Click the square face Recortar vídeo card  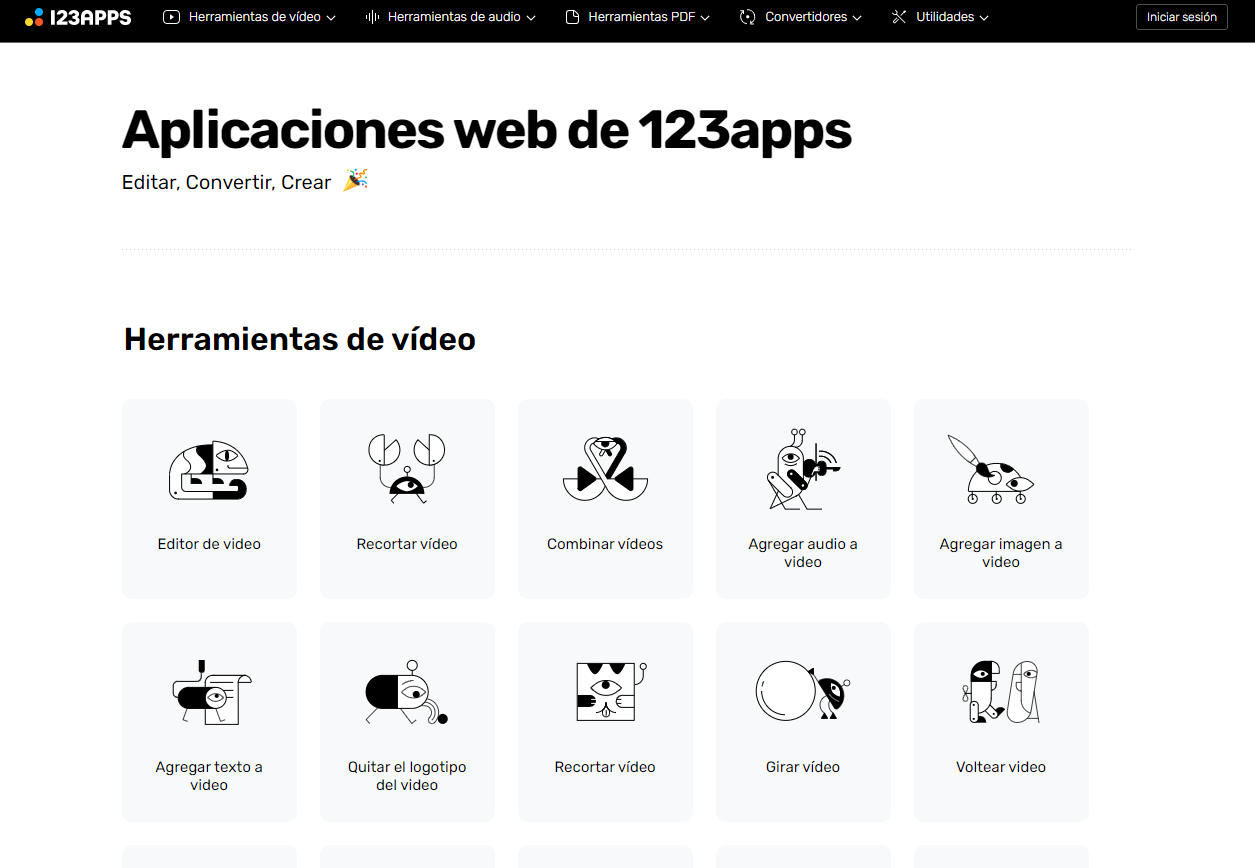(x=605, y=721)
